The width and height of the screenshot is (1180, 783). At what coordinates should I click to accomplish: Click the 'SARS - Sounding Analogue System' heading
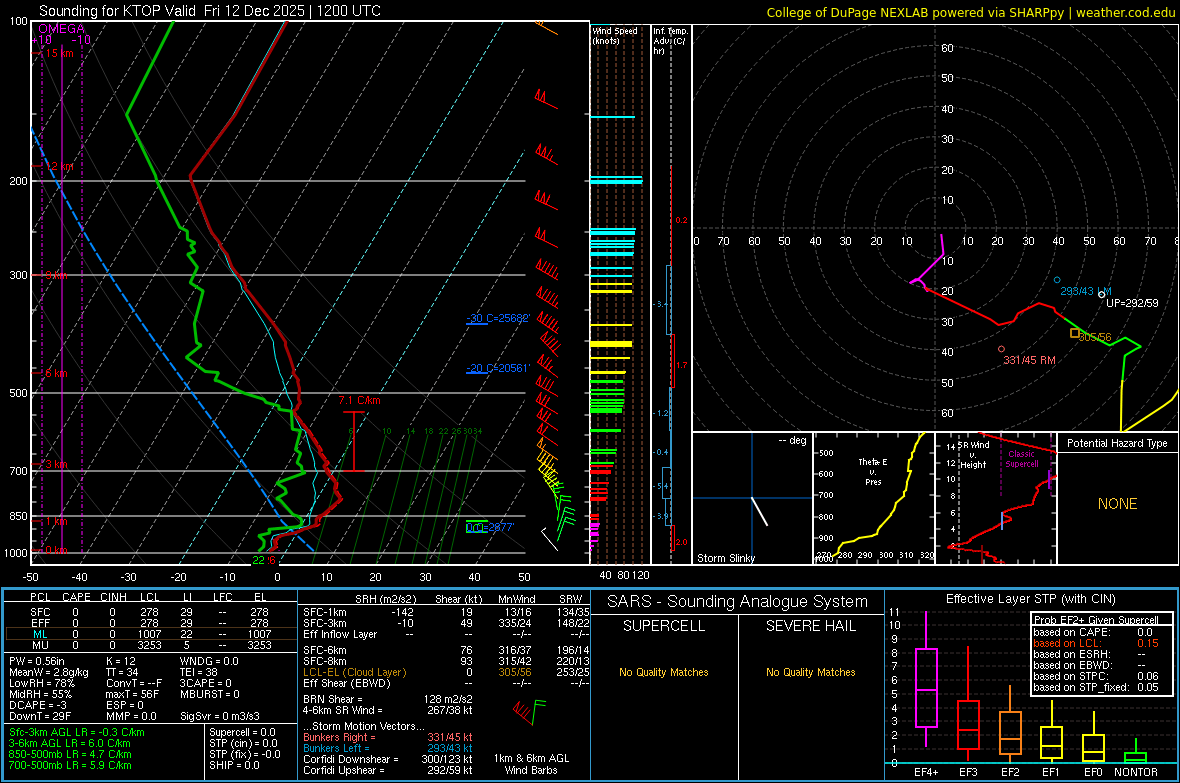point(738,602)
